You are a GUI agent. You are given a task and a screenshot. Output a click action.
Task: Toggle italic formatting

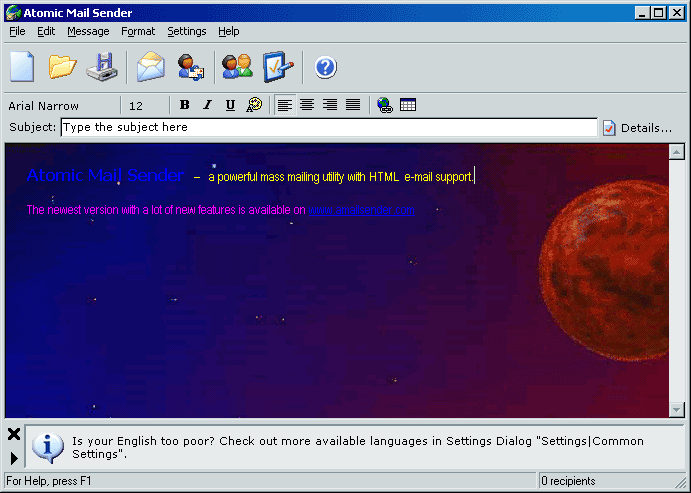(x=208, y=105)
